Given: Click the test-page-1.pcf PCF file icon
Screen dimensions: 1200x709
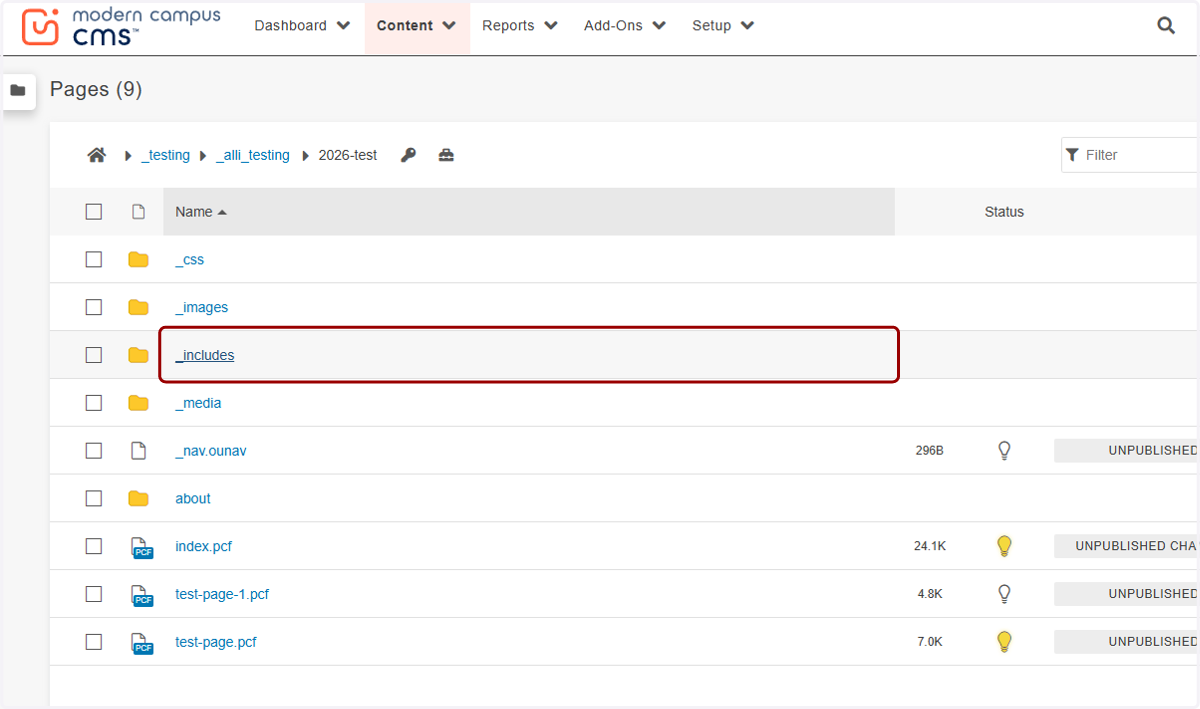Looking at the screenshot, I should 142,595.
